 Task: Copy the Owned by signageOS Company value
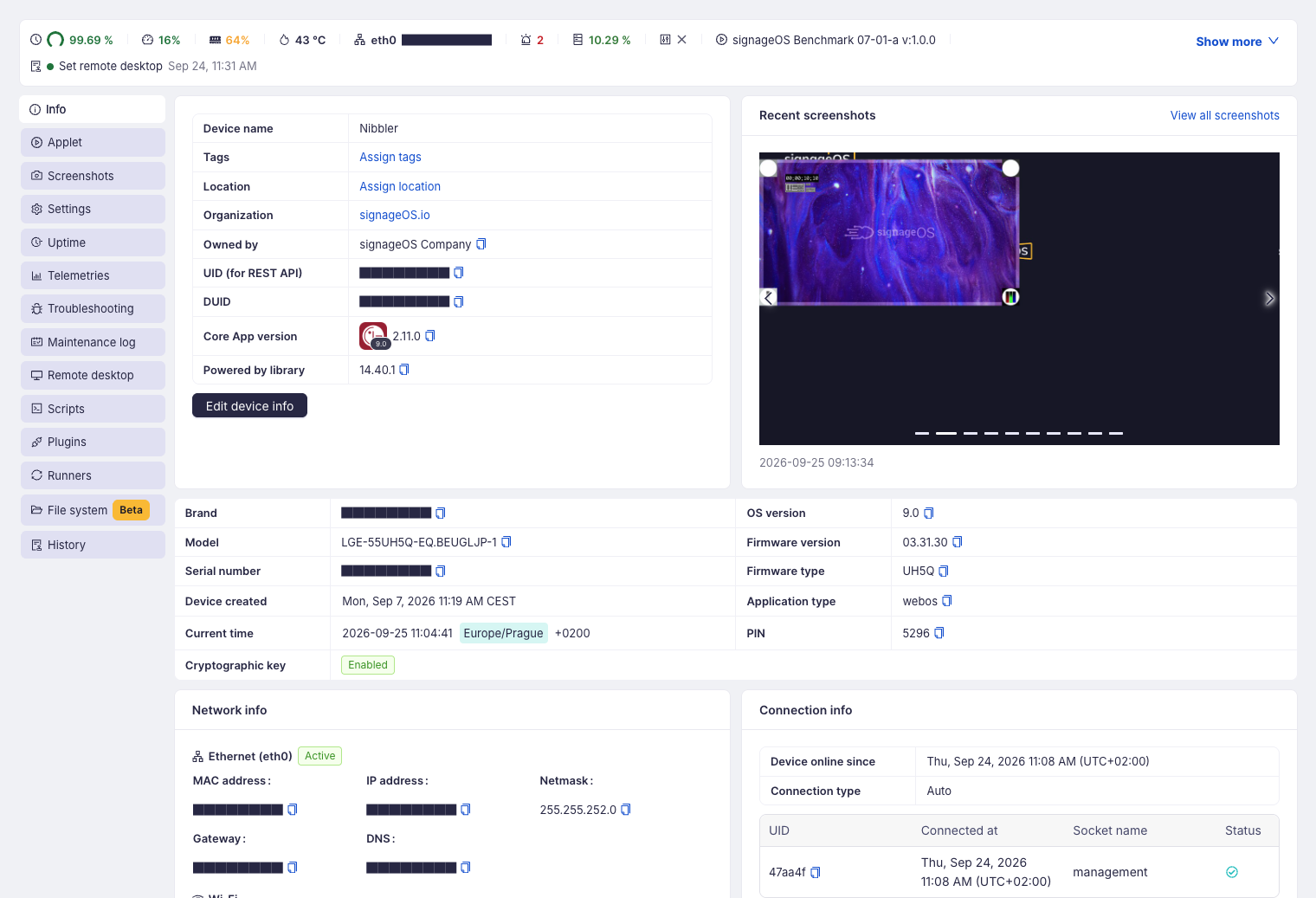(481, 244)
